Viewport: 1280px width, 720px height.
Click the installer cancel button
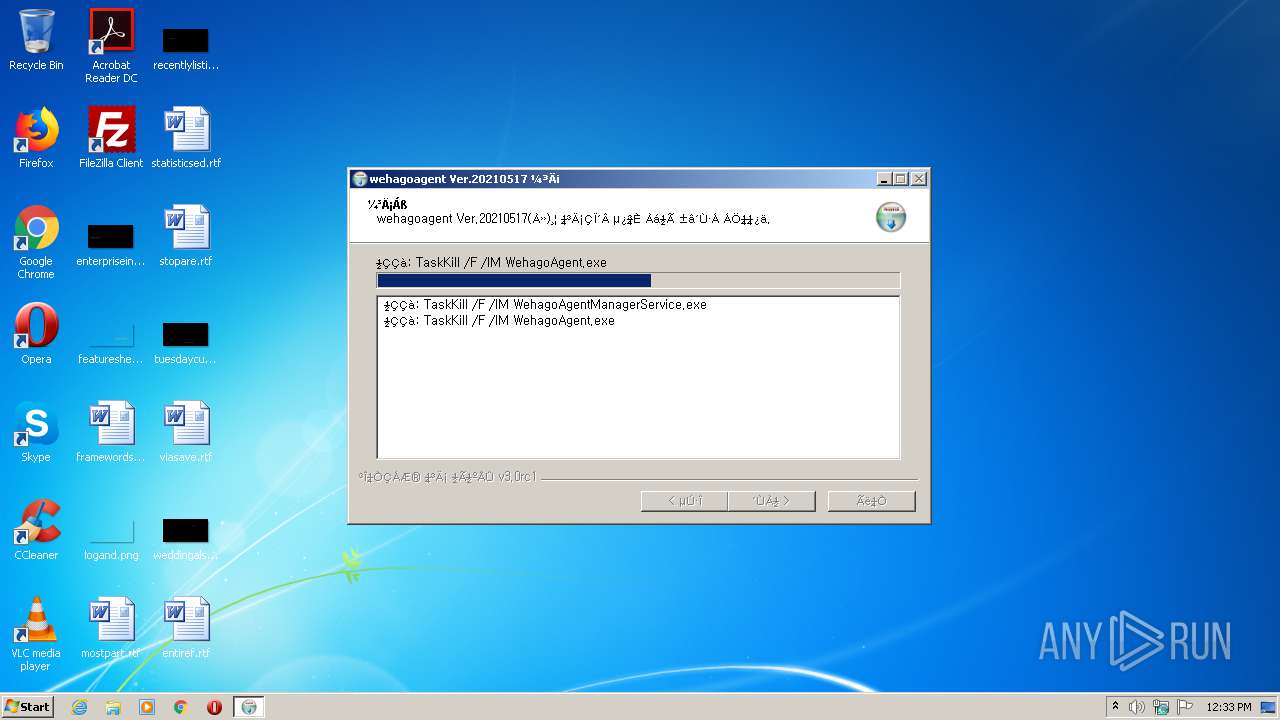(871, 501)
